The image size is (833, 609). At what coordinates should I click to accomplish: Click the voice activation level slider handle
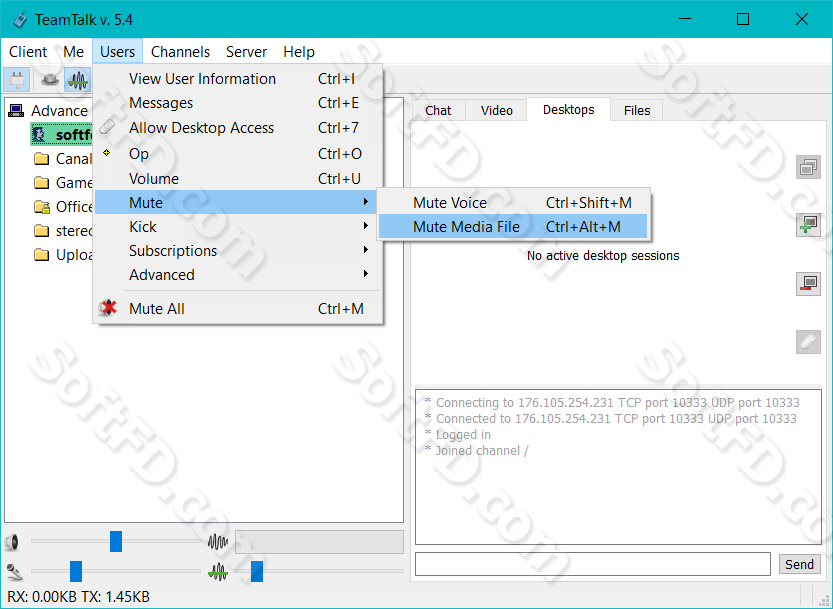coord(257,571)
